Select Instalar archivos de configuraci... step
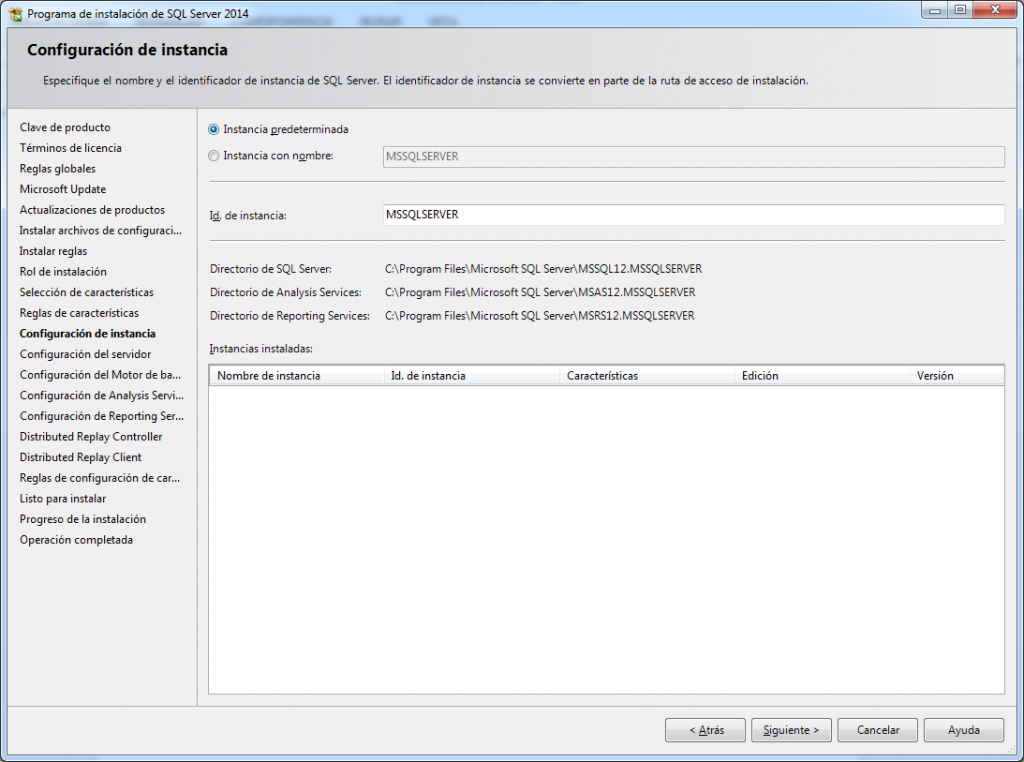This screenshot has height=762, width=1024. [101, 230]
